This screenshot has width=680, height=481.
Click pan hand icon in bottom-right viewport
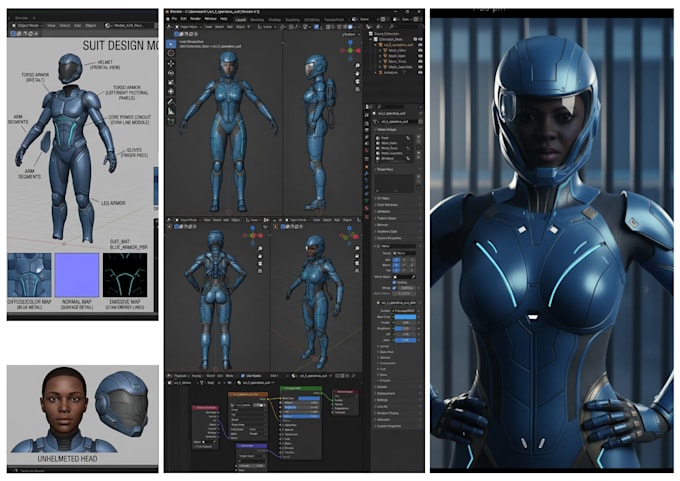pos(357,256)
